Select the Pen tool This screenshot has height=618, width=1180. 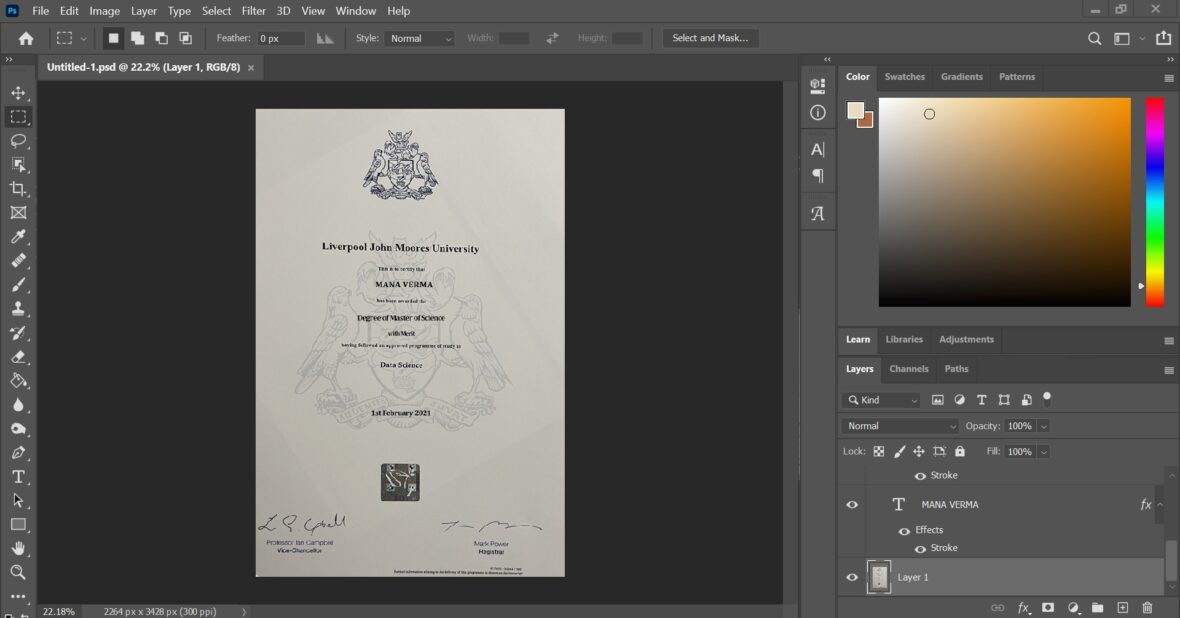pyautogui.click(x=18, y=452)
